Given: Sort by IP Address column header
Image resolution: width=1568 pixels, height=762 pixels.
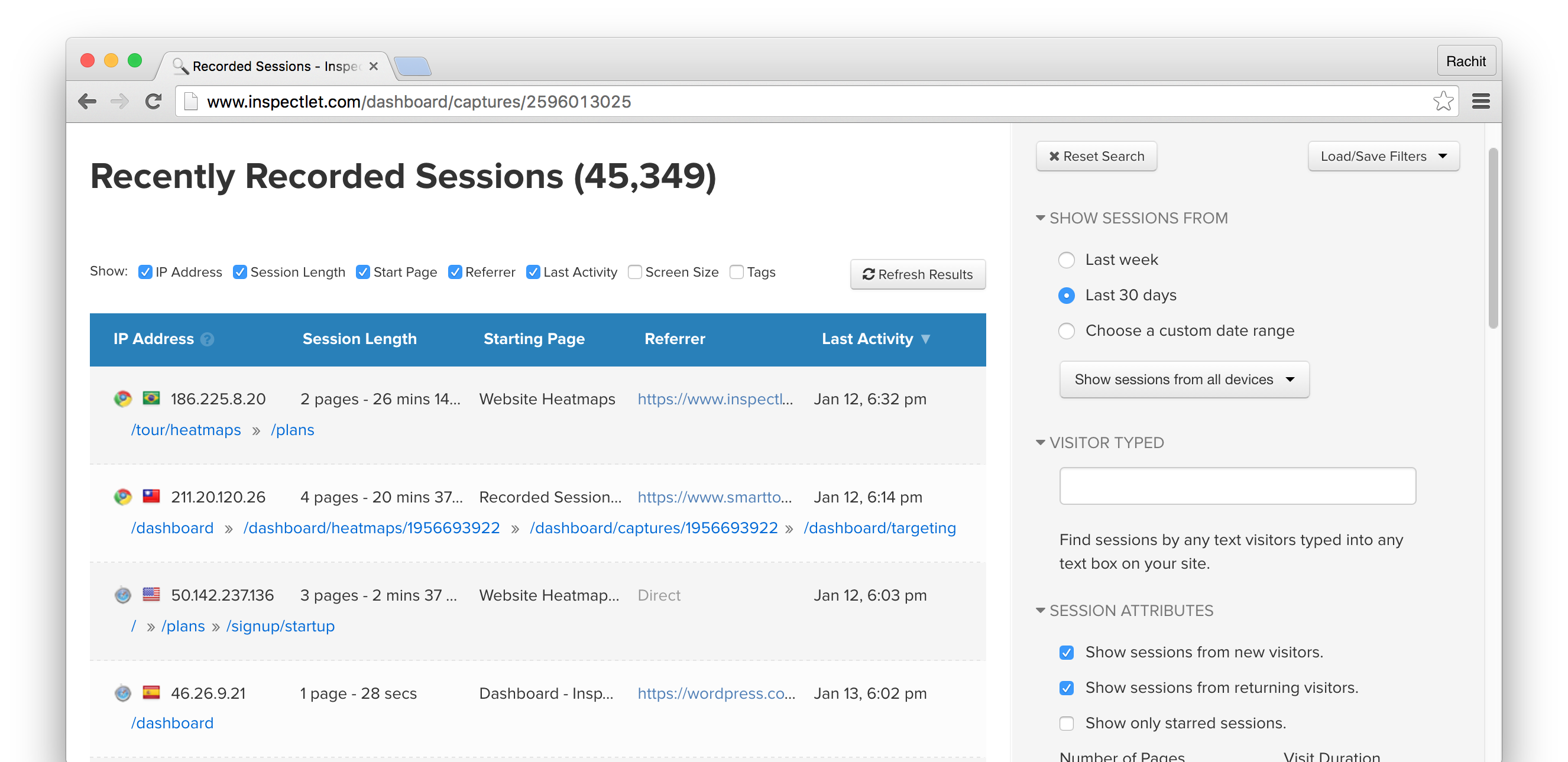Looking at the screenshot, I should pyautogui.click(x=153, y=339).
